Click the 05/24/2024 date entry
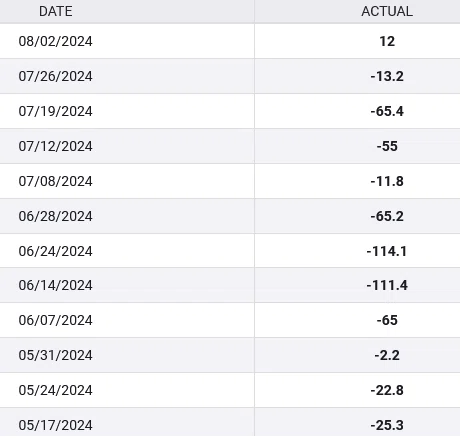Viewport: 460px width, 438px height. (x=56, y=390)
